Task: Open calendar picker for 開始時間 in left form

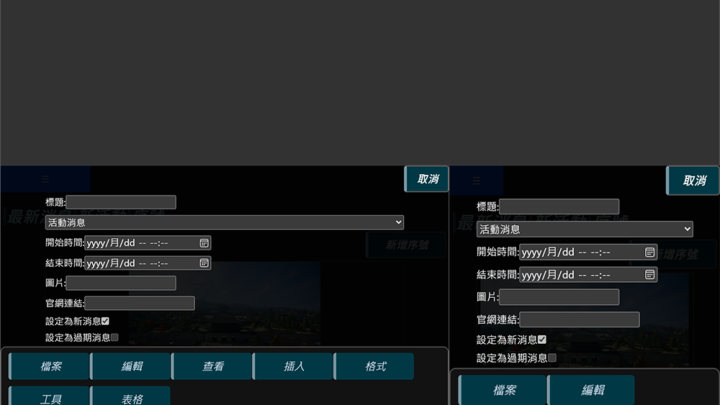Action: 204,243
